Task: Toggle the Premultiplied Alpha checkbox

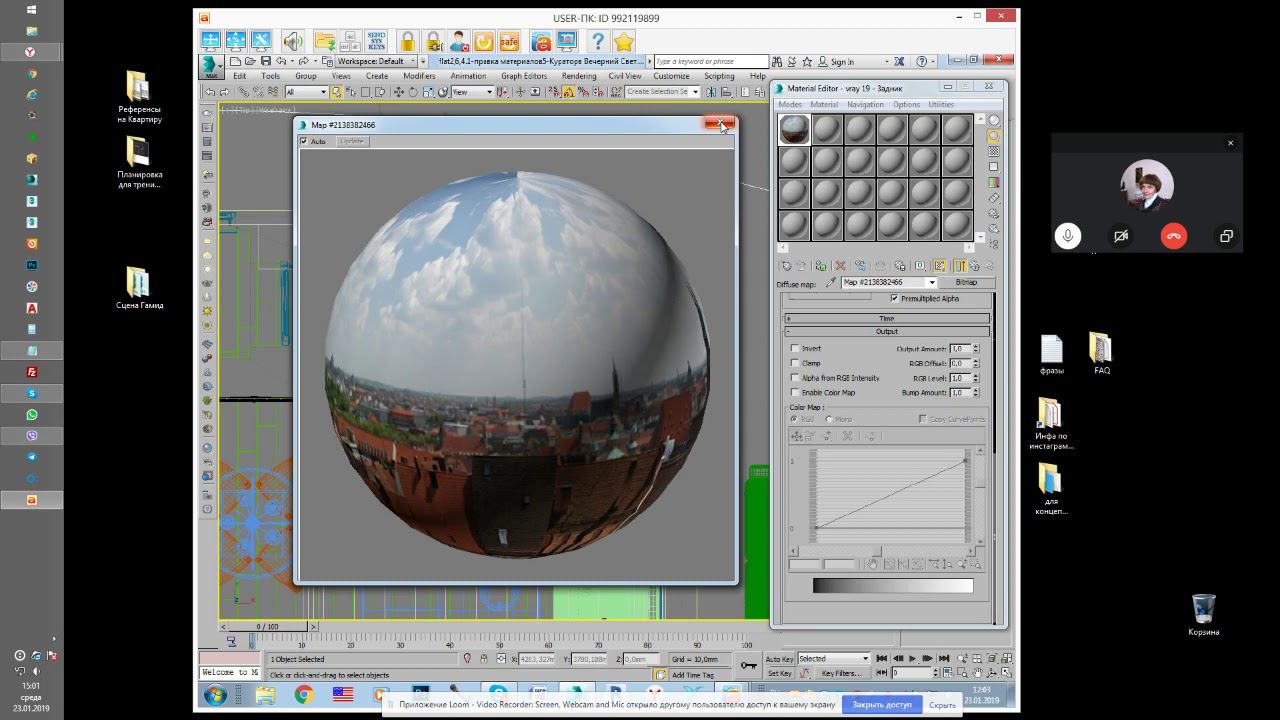Action: coord(894,299)
